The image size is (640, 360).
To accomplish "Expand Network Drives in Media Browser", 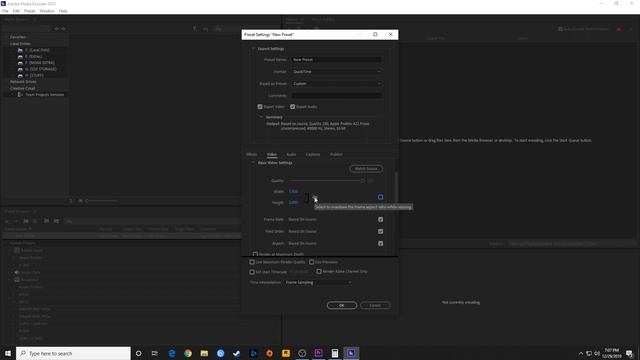I will click(x=23, y=82).
